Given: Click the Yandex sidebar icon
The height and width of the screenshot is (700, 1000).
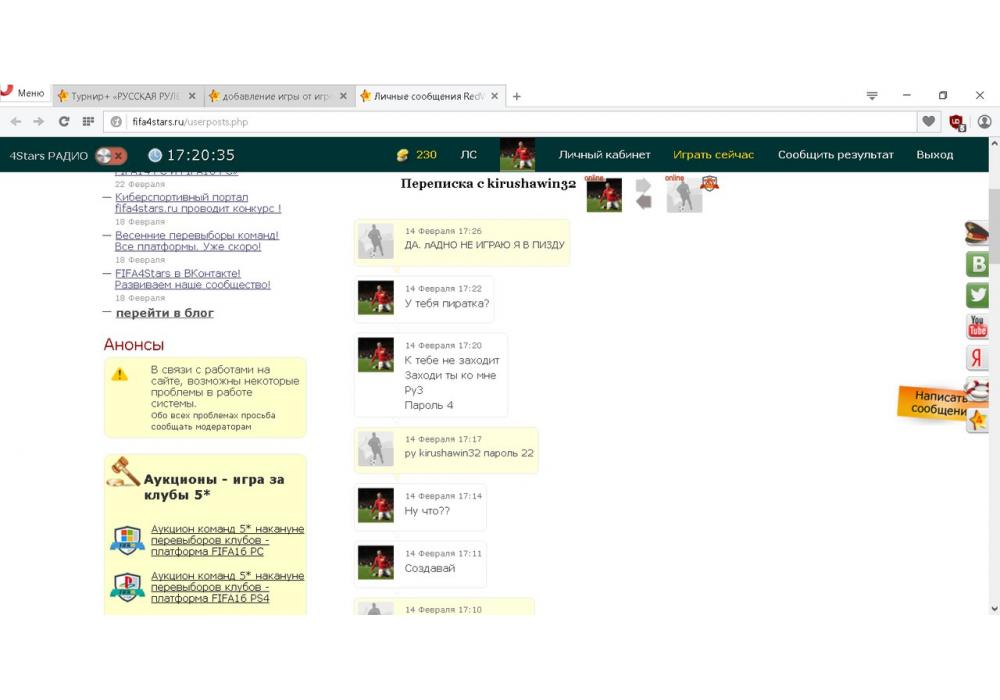Looking at the screenshot, I should 977,358.
